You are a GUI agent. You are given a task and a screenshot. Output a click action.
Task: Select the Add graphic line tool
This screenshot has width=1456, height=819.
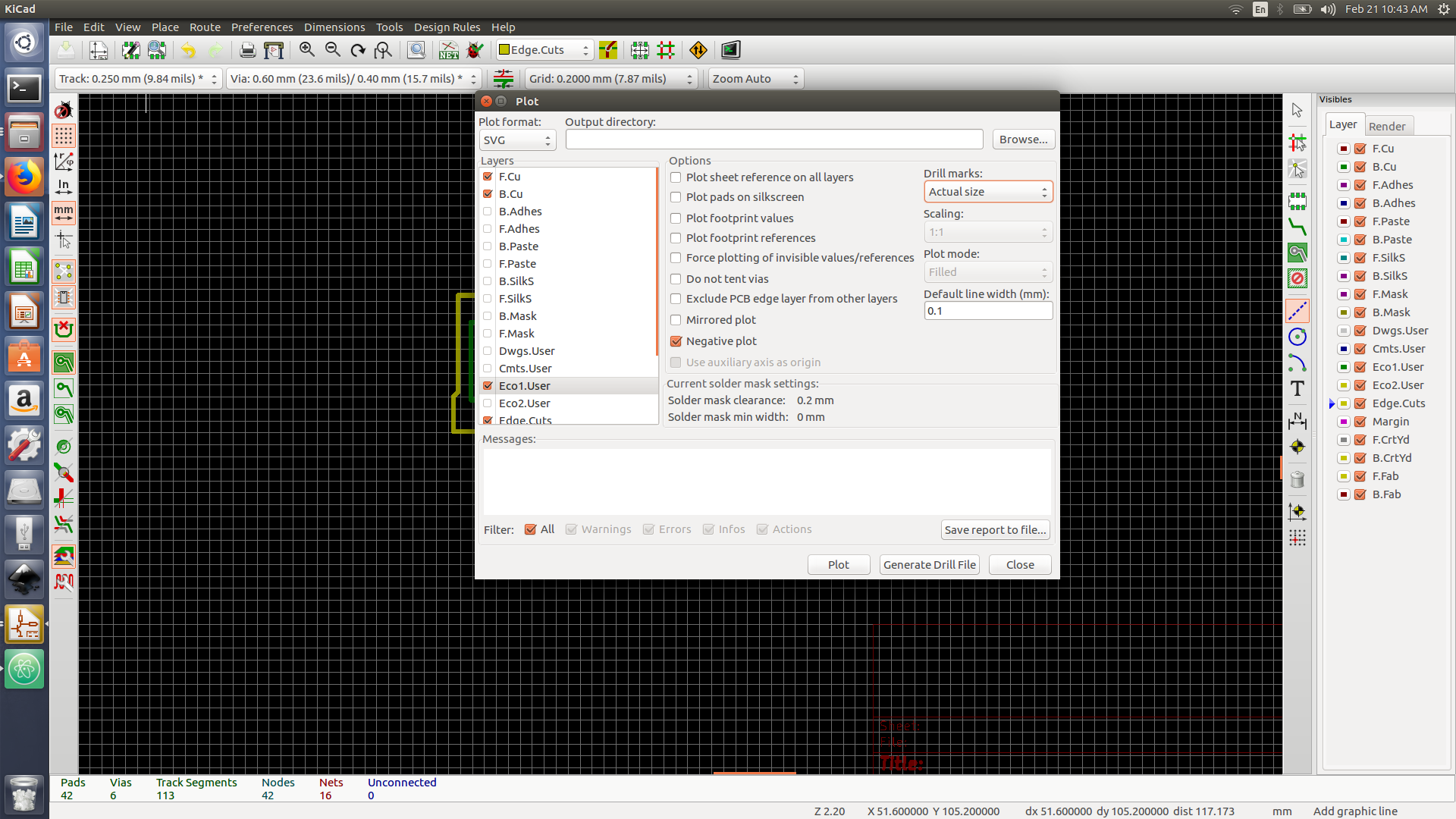[1298, 310]
